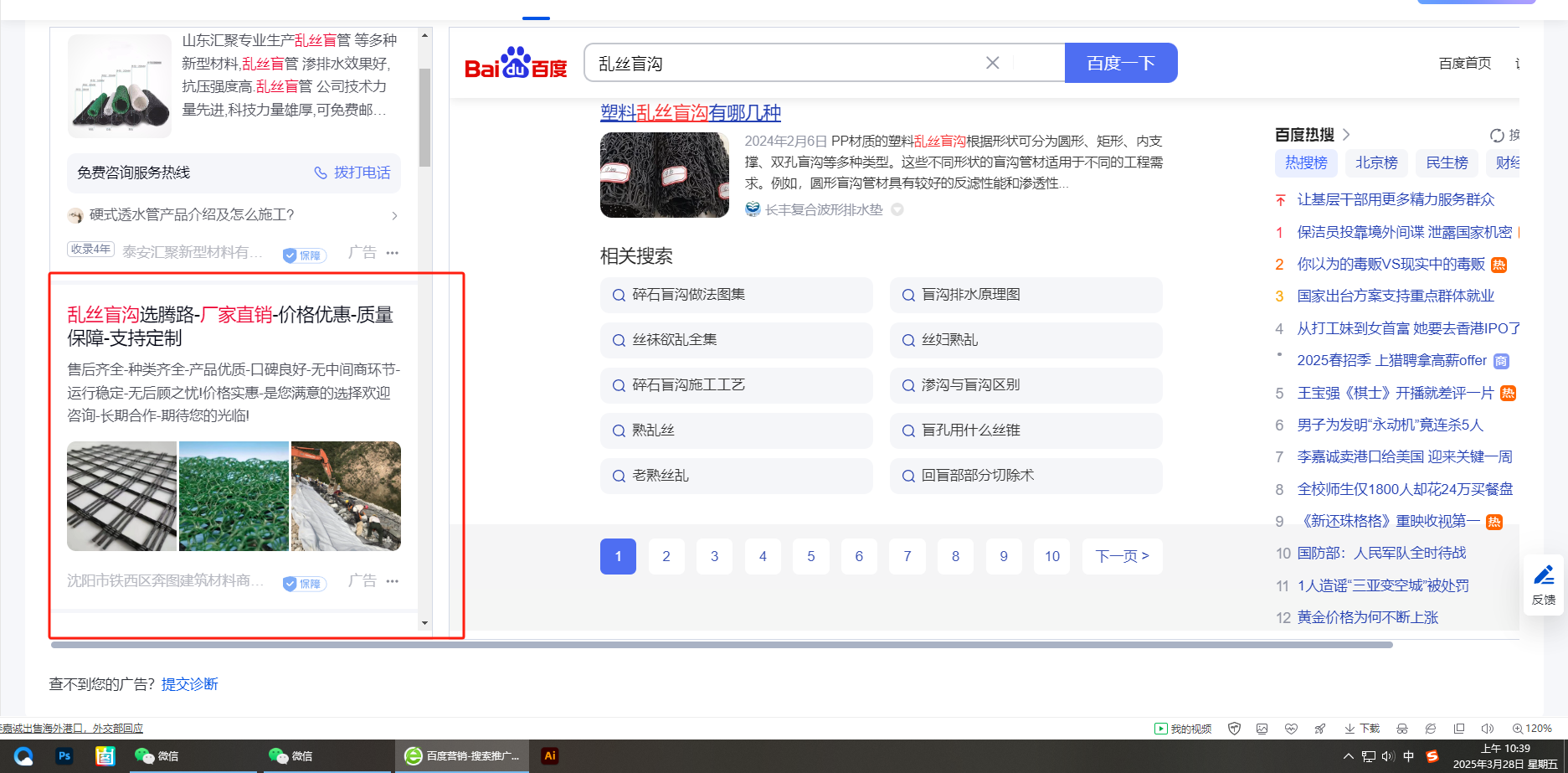This screenshot has height=773, width=1568.
Task: Expand the 硬式透水管产品介绍及怎么施工 row arrow
Action: click(394, 215)
